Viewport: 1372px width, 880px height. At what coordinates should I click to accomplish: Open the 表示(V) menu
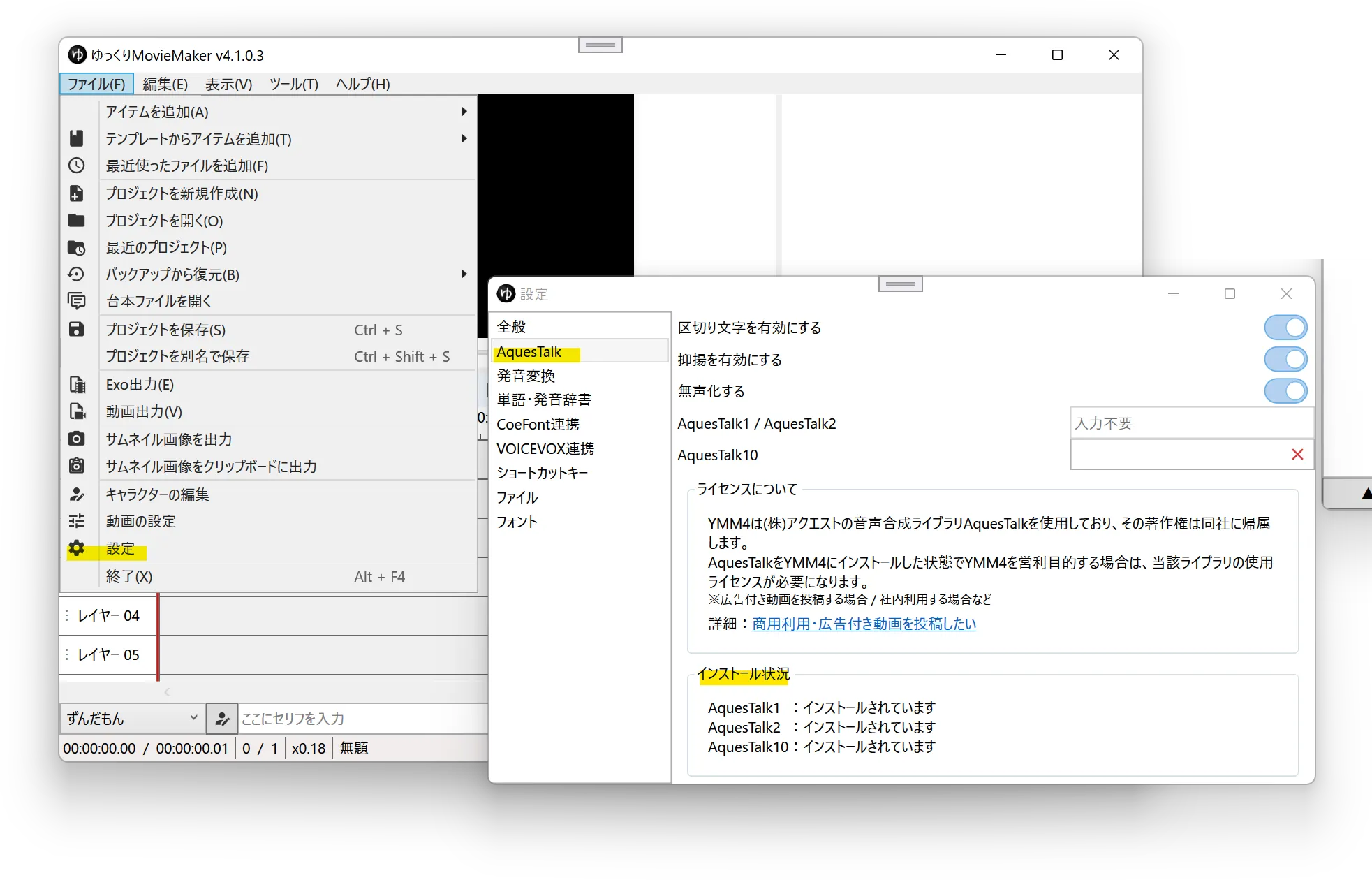[x=229, y=84]
